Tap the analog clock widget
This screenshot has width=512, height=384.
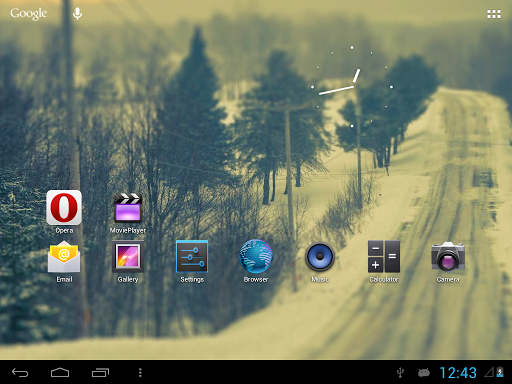point(352,87)
